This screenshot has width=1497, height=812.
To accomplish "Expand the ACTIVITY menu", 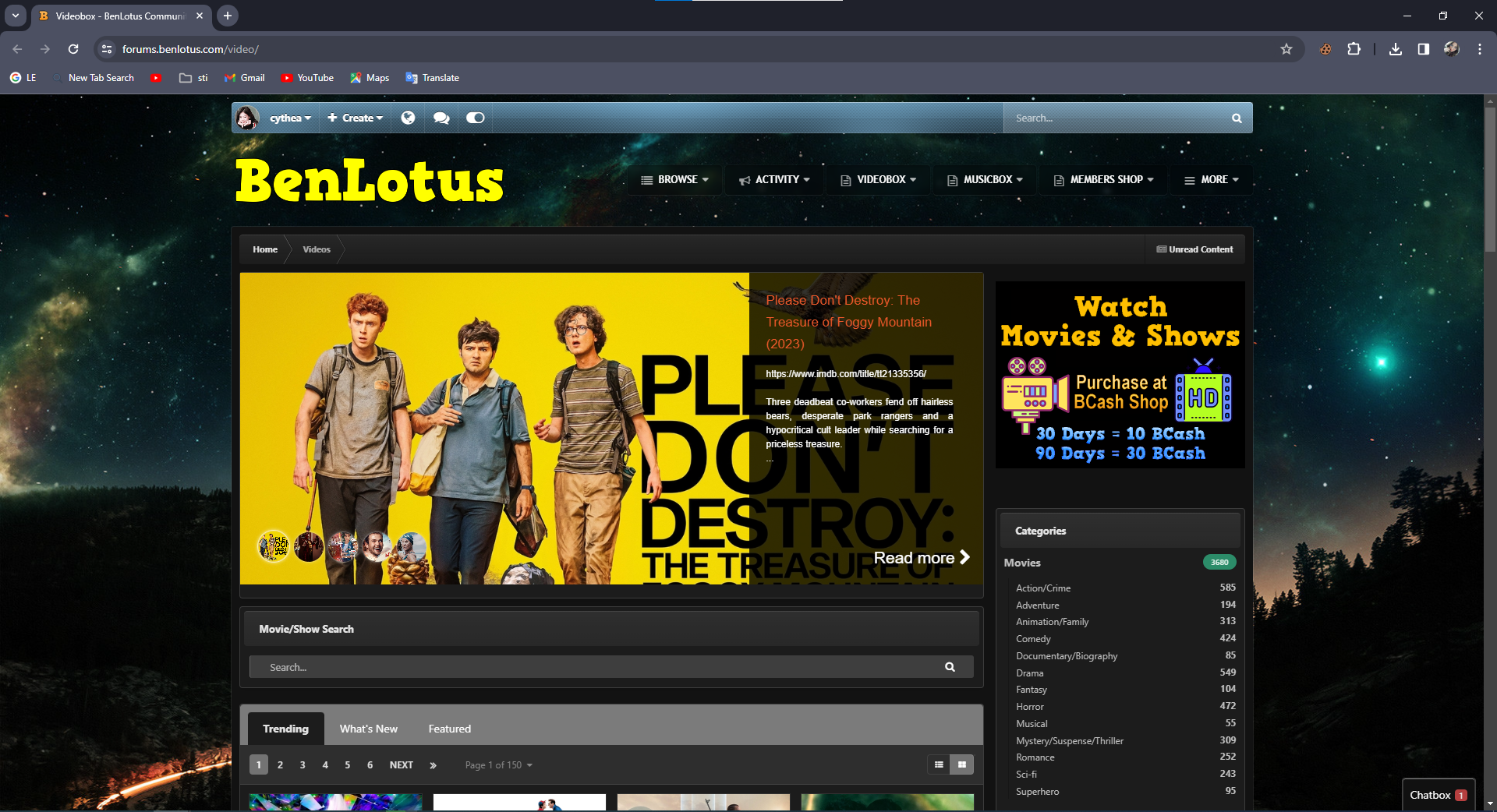I will click(x=775, y=179).
